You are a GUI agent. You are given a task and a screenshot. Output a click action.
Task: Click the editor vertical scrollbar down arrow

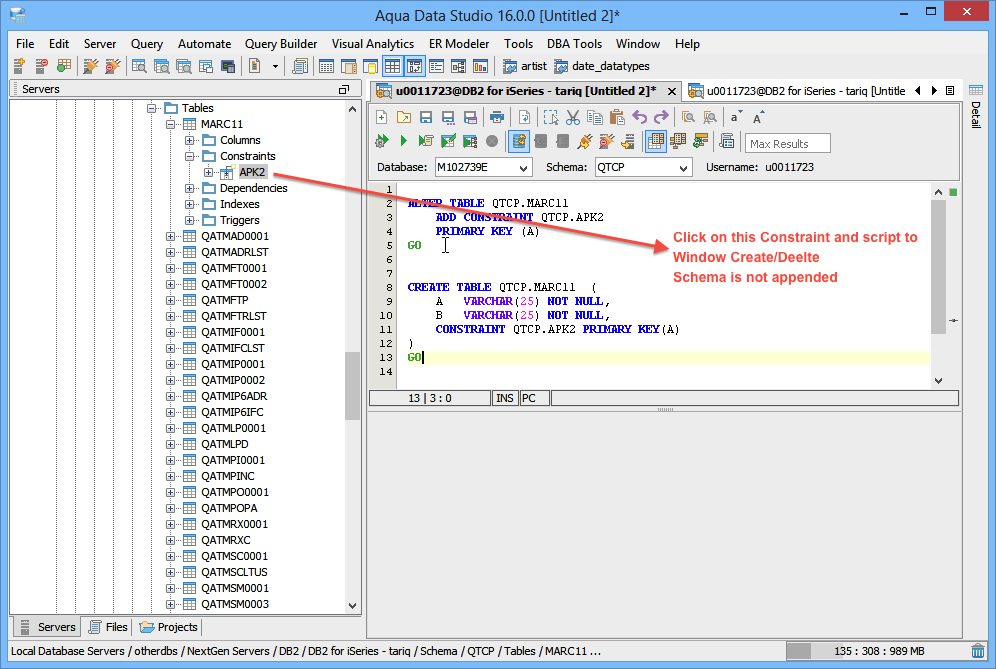(938, 381)
